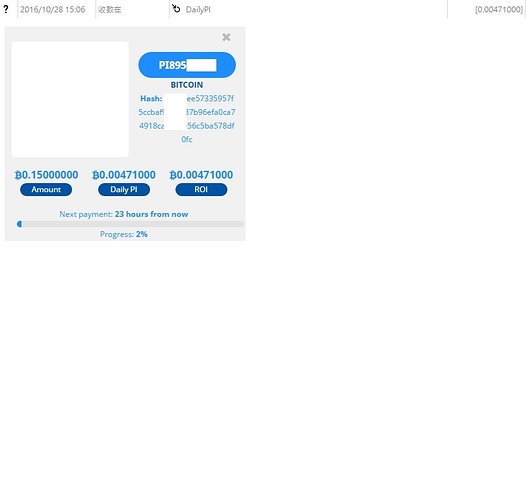
Task: Click the Daily PI button
Action: (124, 190)
